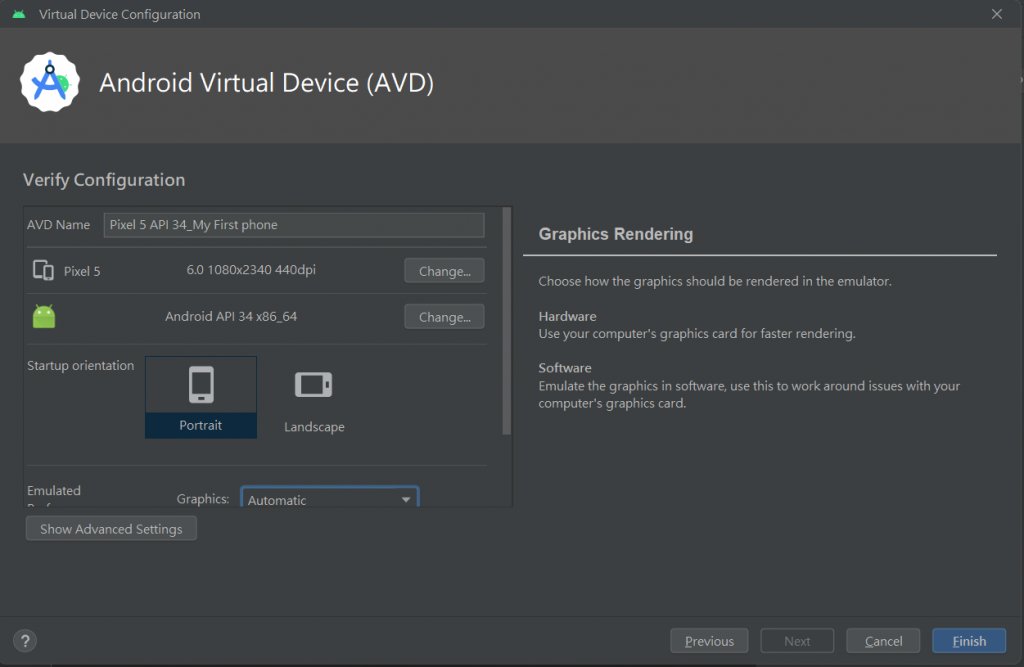Open help with the question mark icon
This screenshot has width=1024, height=667.
[x=26, y=641]
